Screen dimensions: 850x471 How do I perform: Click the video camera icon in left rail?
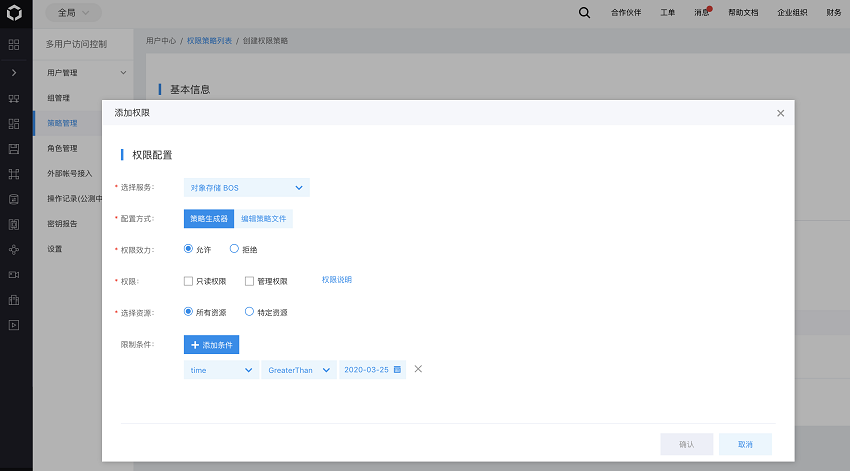pos(14,275)
